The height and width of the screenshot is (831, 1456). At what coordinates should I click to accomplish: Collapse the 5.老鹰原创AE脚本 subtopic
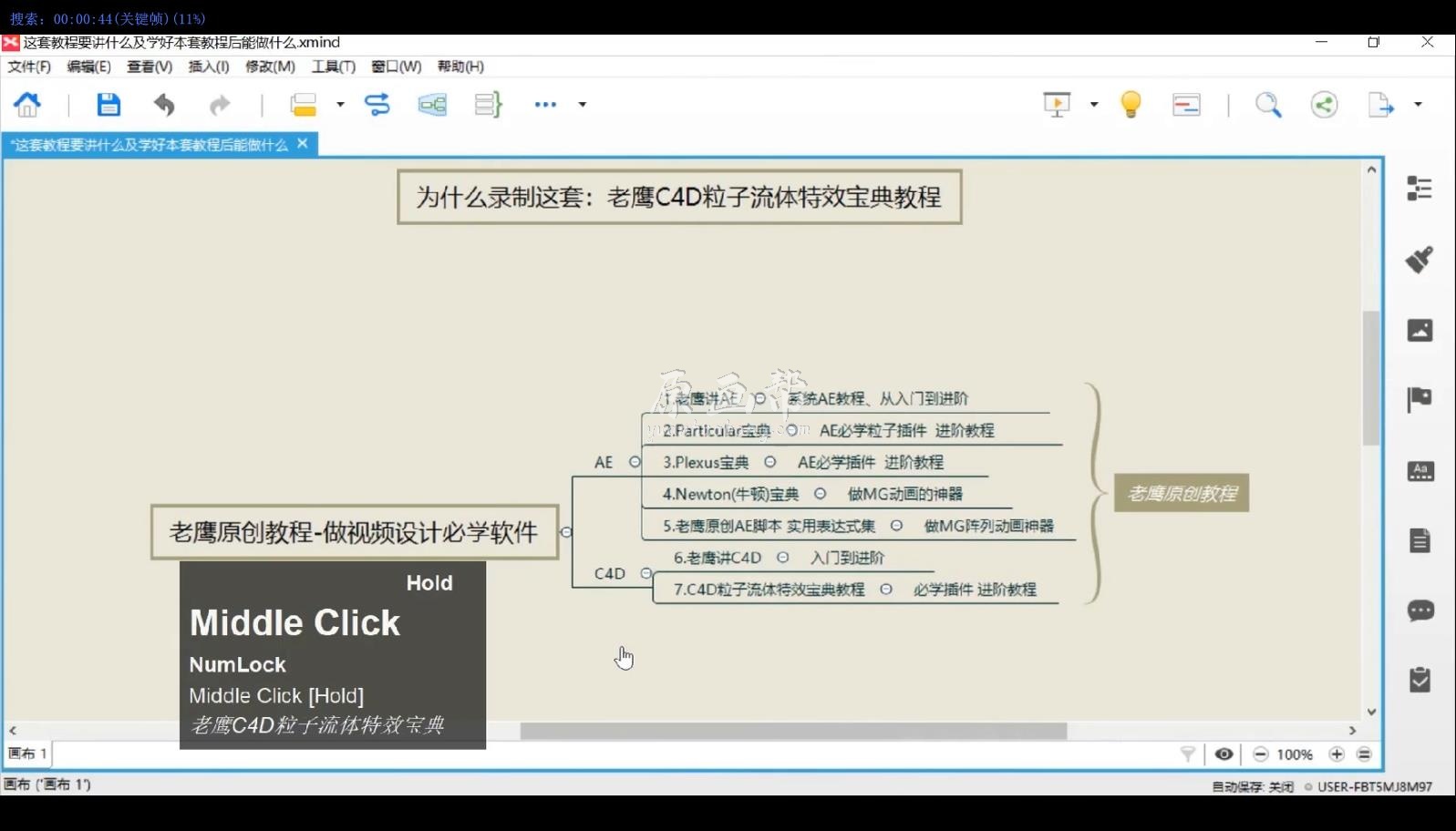(x=896, y=526)
